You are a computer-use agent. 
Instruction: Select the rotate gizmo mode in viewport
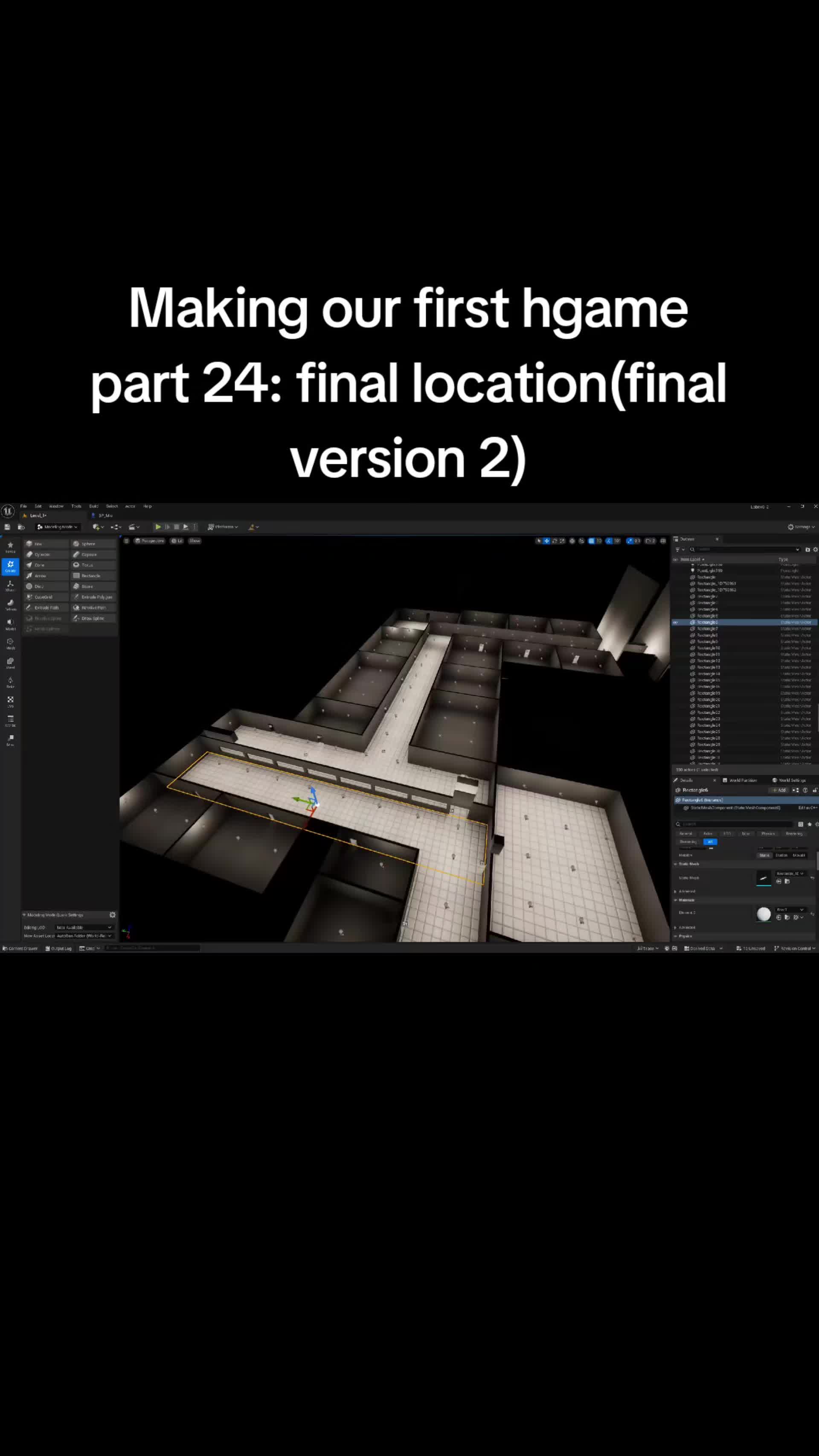554,541
